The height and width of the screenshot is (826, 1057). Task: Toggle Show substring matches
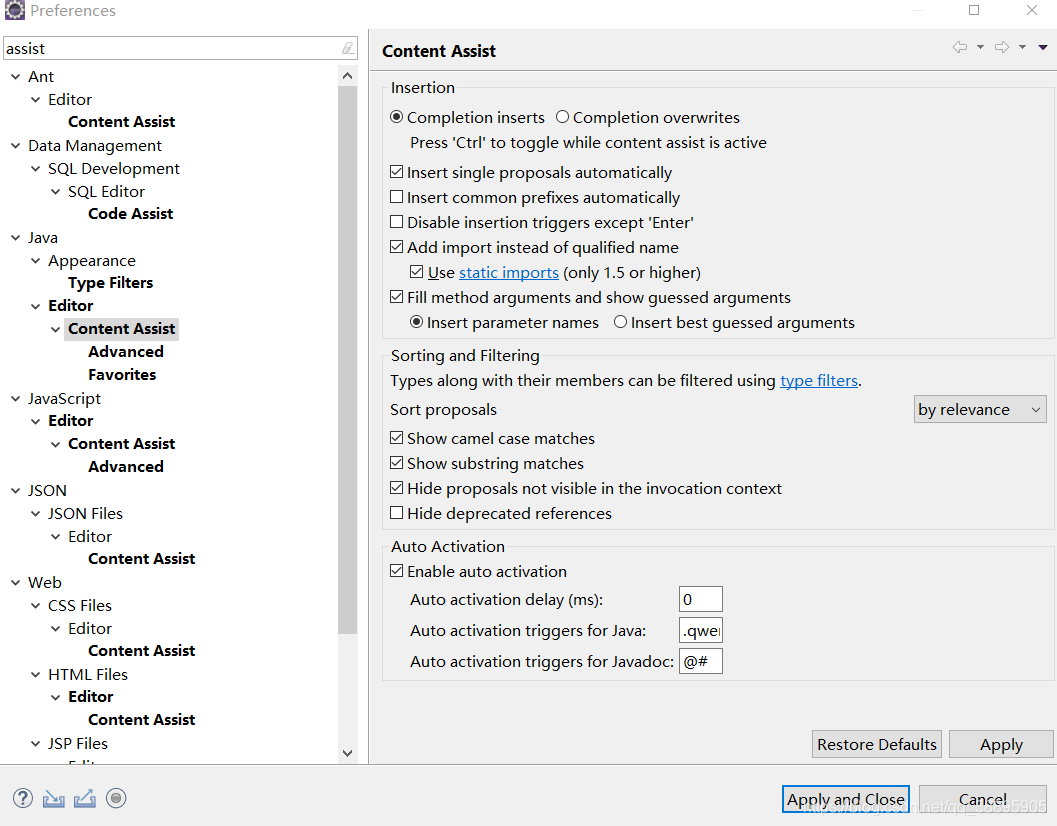[397, 463]
